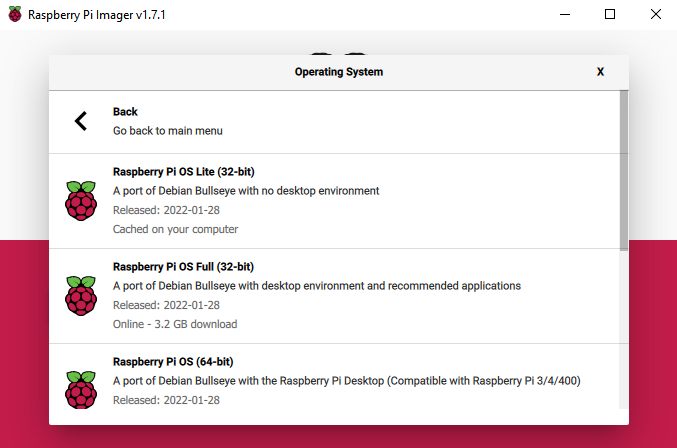
Task: Click 'Cached on your computer' text
Action: coord(175,229)
